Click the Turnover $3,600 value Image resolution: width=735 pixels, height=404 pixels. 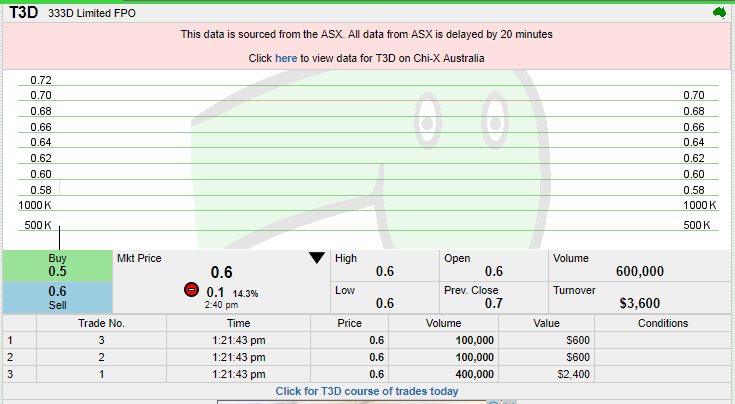point(640,303)
